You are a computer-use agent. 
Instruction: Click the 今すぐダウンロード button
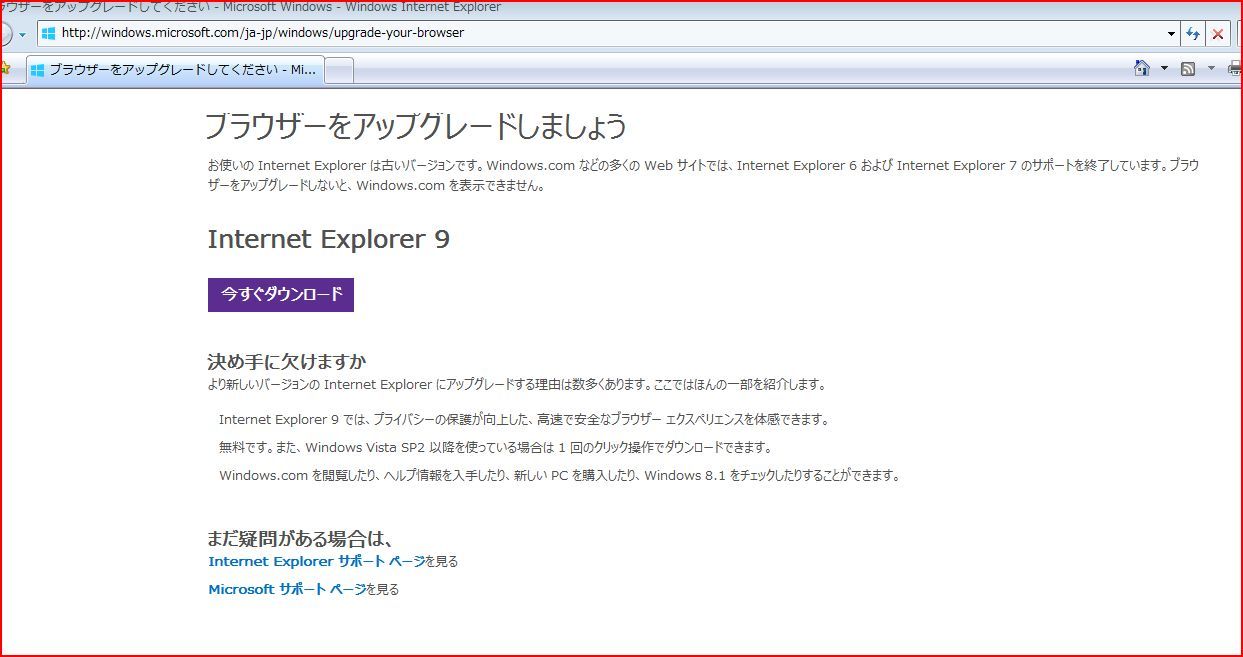(x=281, y=295)
